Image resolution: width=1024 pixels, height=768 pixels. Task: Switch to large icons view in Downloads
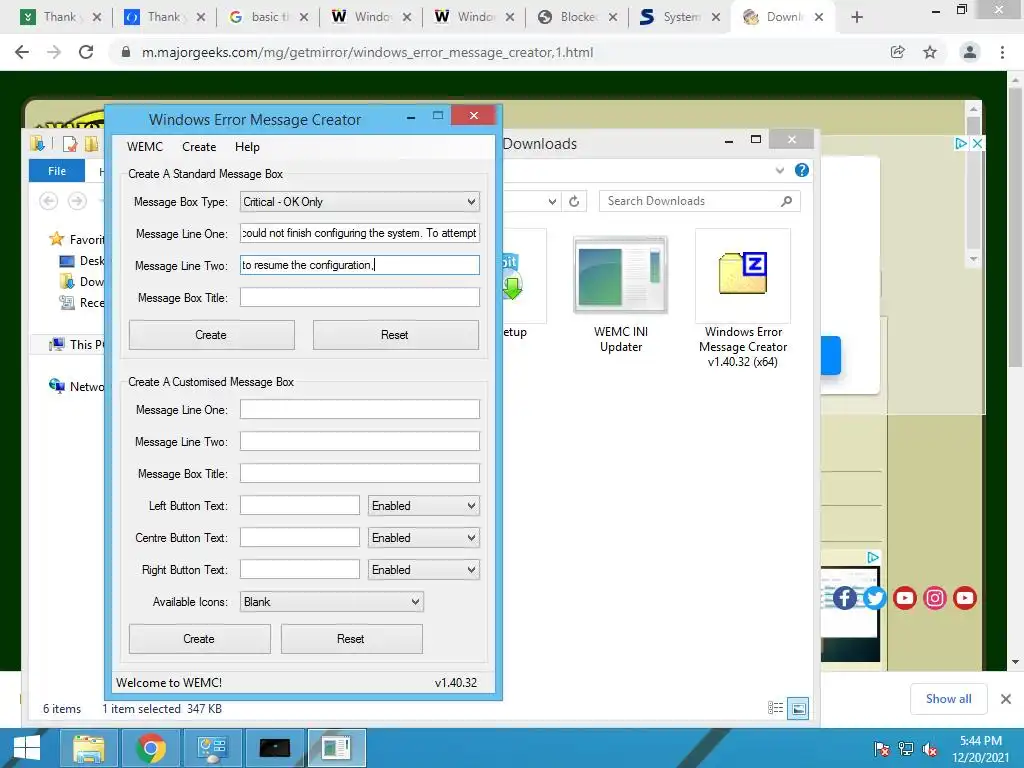point(798,708)
